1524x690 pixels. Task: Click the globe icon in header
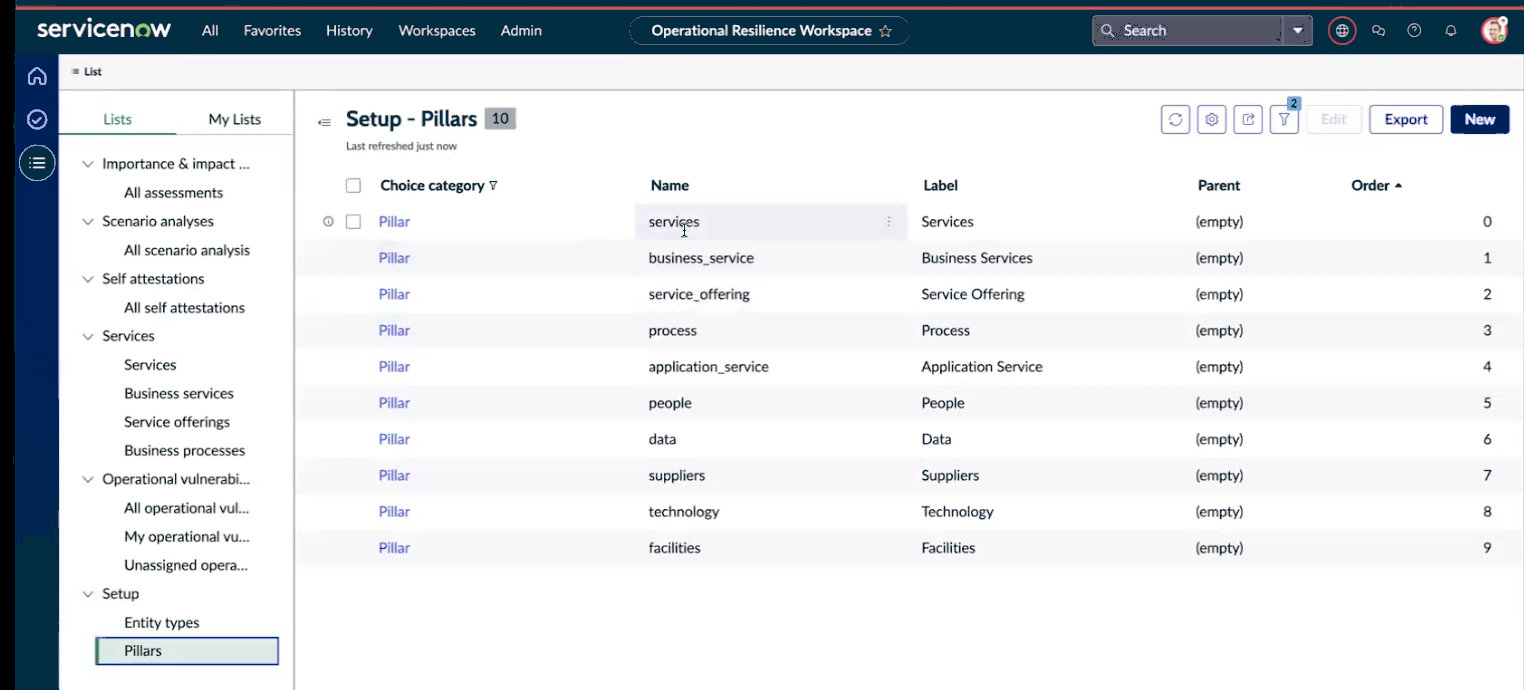1342,31
